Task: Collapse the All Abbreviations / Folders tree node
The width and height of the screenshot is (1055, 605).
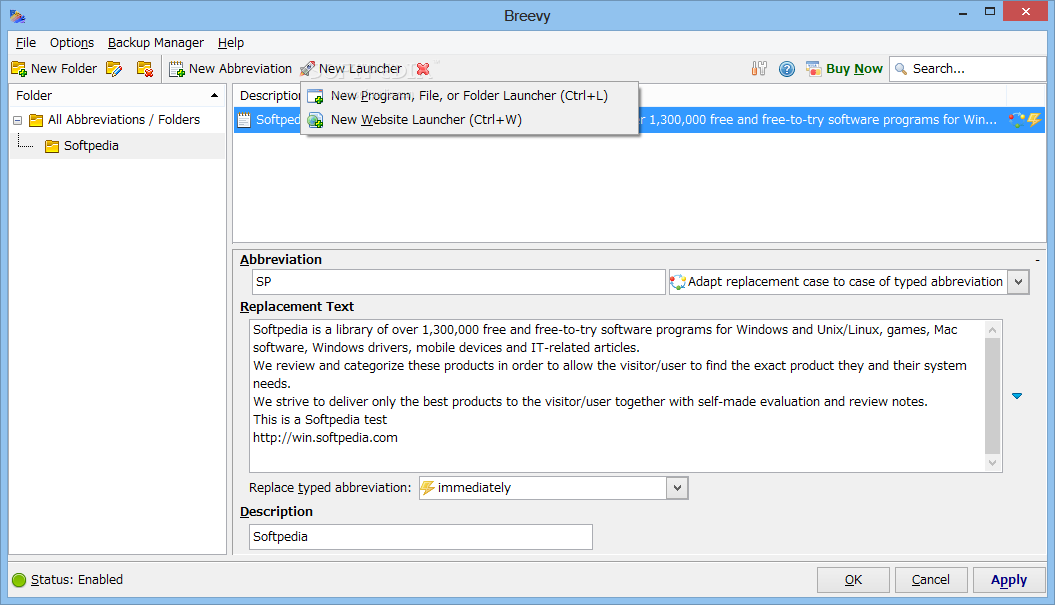Action: pos(18,120)
